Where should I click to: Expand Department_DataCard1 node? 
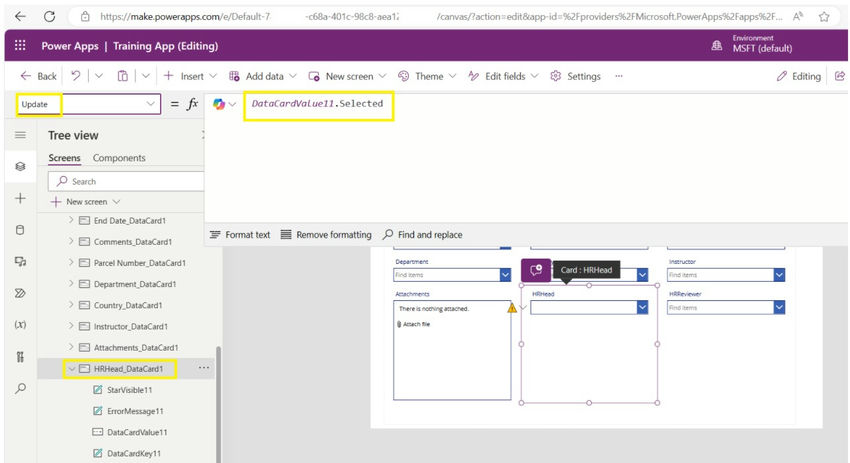click(x=71, y=284)
